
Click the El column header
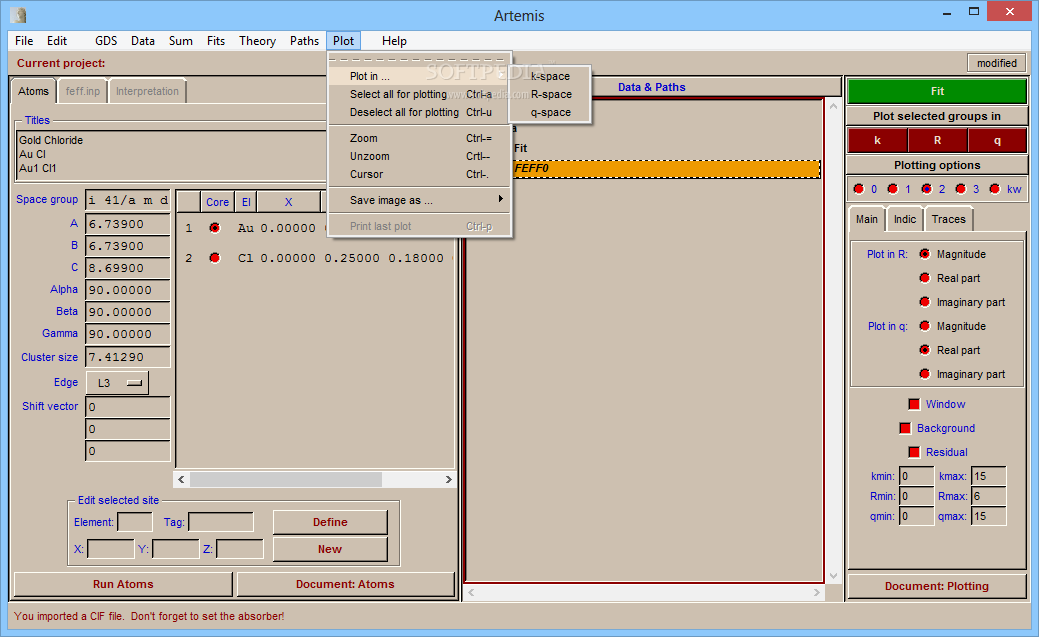point(246,202)
